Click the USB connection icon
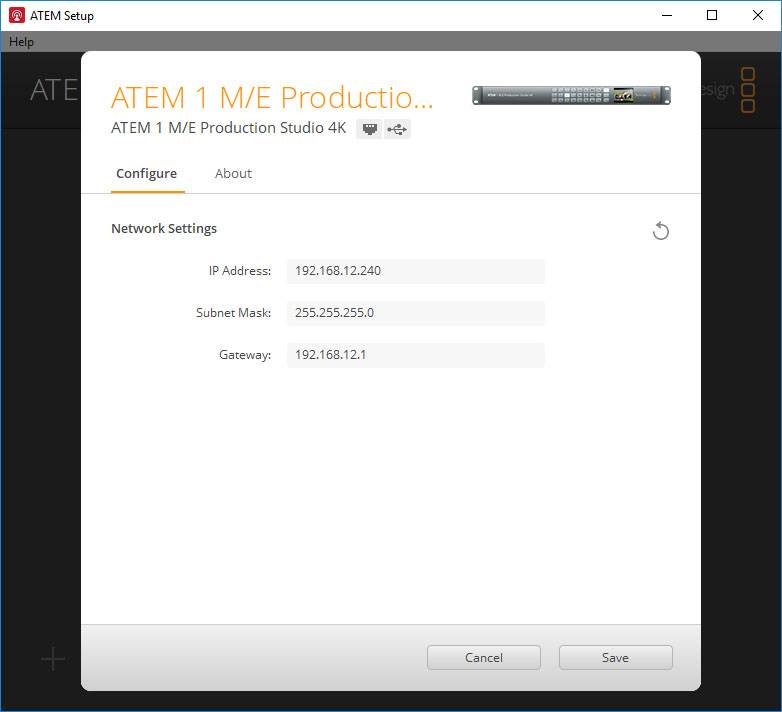Image resolution: width=782 pixels, height=712 pixels. (x=397, y=129)
